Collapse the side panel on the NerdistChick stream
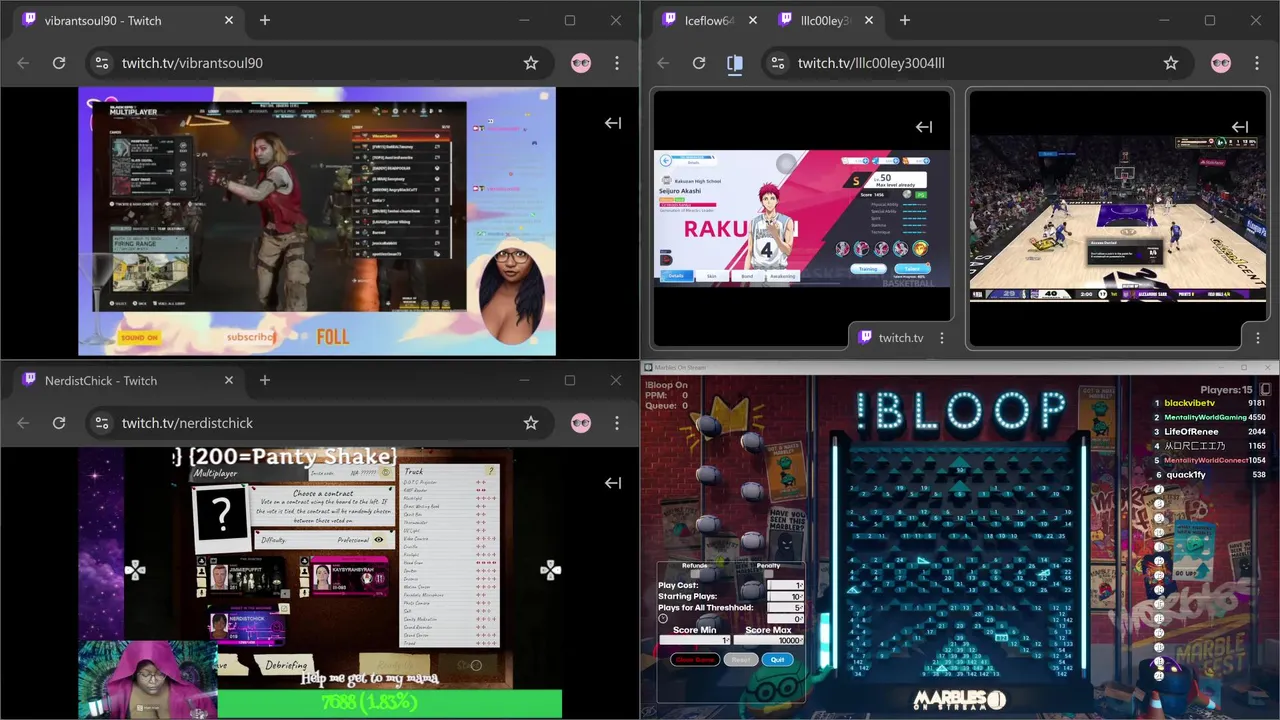 point(613,483)
